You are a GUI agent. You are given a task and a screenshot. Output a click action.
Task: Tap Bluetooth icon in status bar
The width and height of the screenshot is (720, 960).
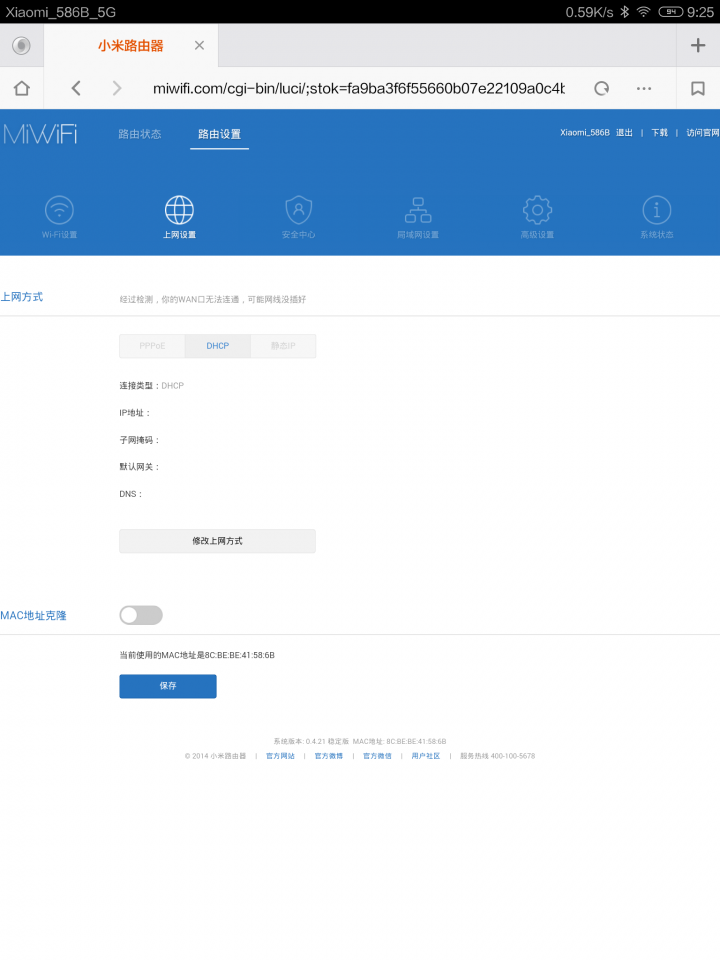click(x=624, y=12)
